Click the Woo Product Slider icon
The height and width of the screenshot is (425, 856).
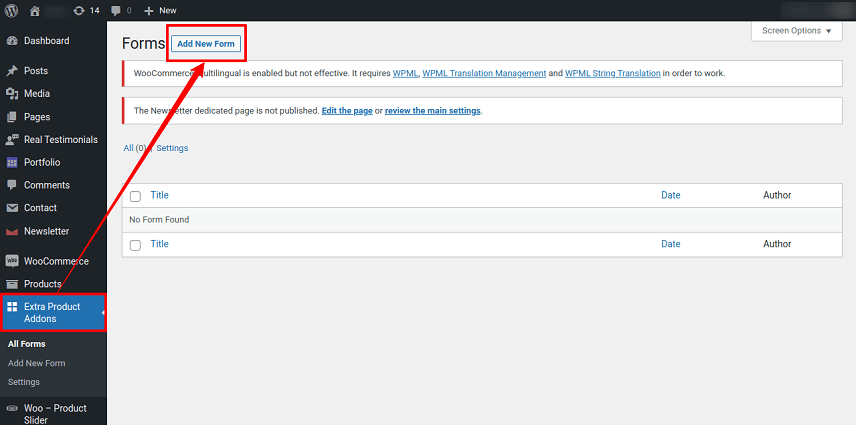(12, 408)
